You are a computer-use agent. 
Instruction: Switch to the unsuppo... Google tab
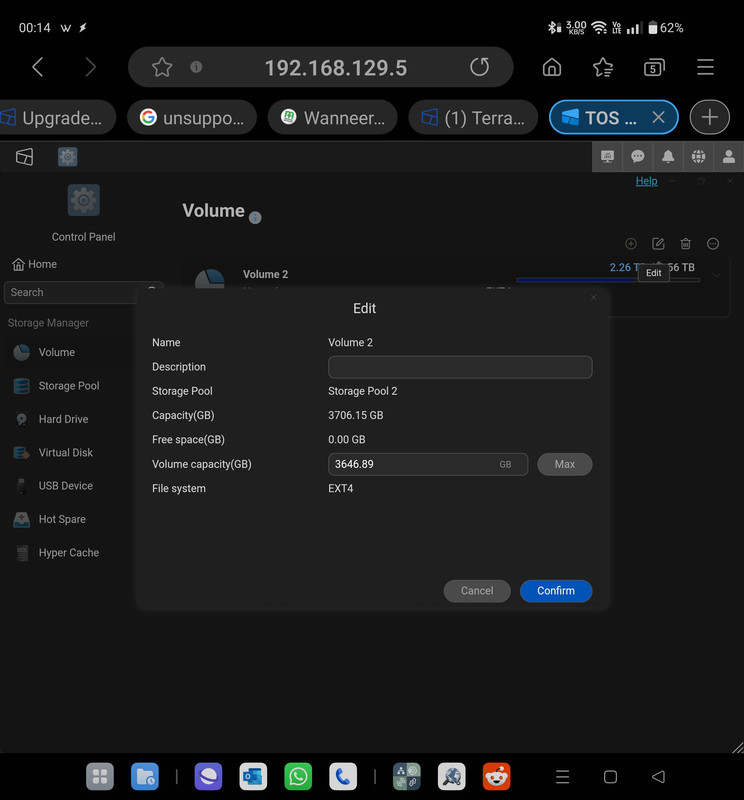coord(192,118)
